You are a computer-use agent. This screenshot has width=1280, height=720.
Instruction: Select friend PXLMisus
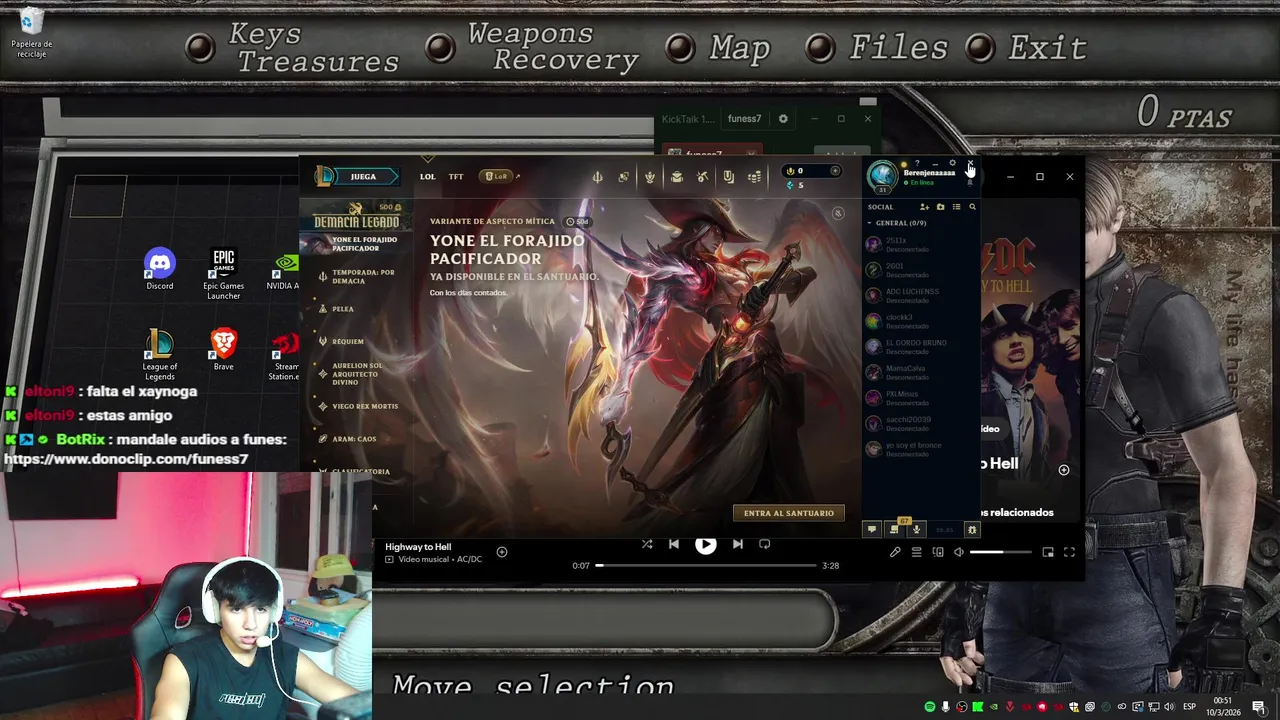click(x=921, y=398)
